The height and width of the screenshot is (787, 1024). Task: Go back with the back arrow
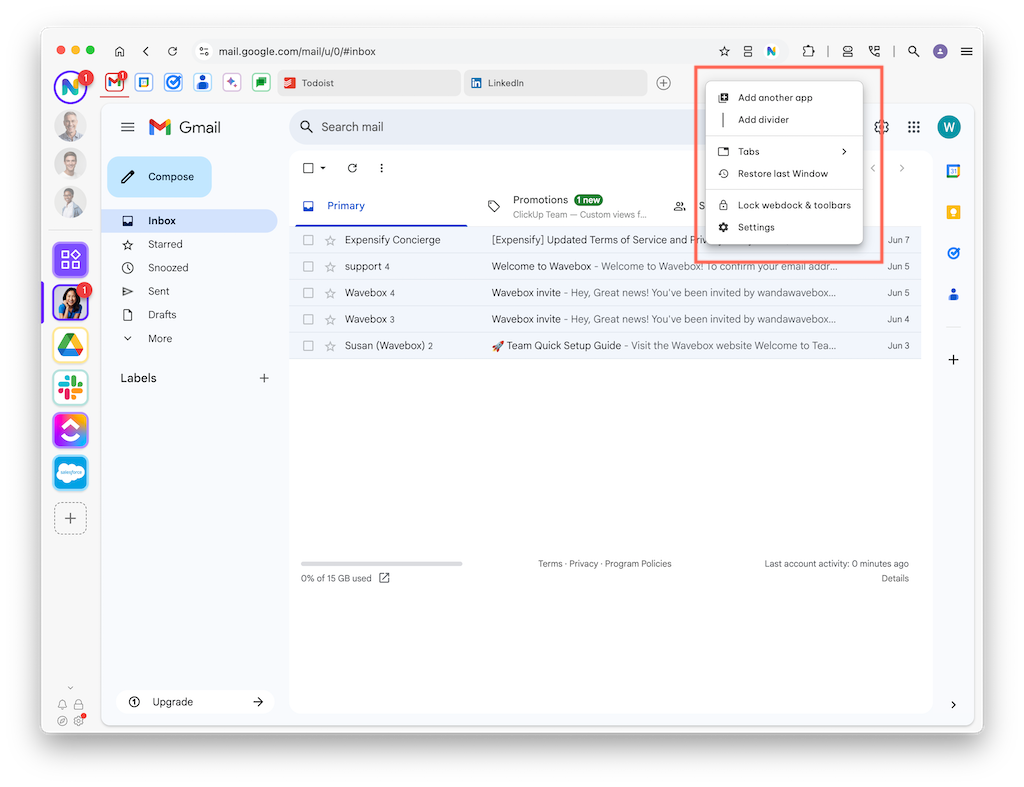(x=146, y=52)
